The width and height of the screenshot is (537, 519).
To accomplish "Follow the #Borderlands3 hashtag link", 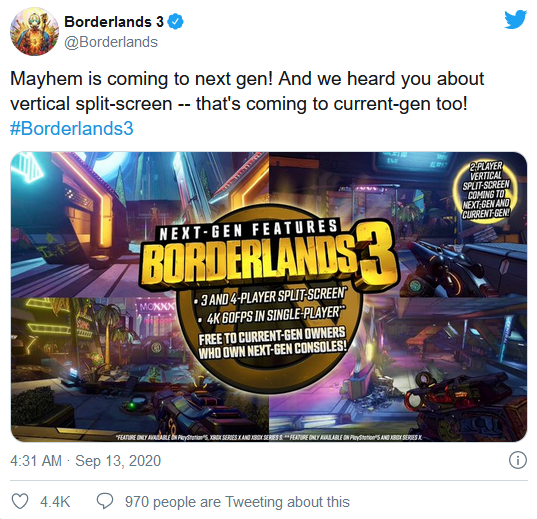I will (72, 129).
